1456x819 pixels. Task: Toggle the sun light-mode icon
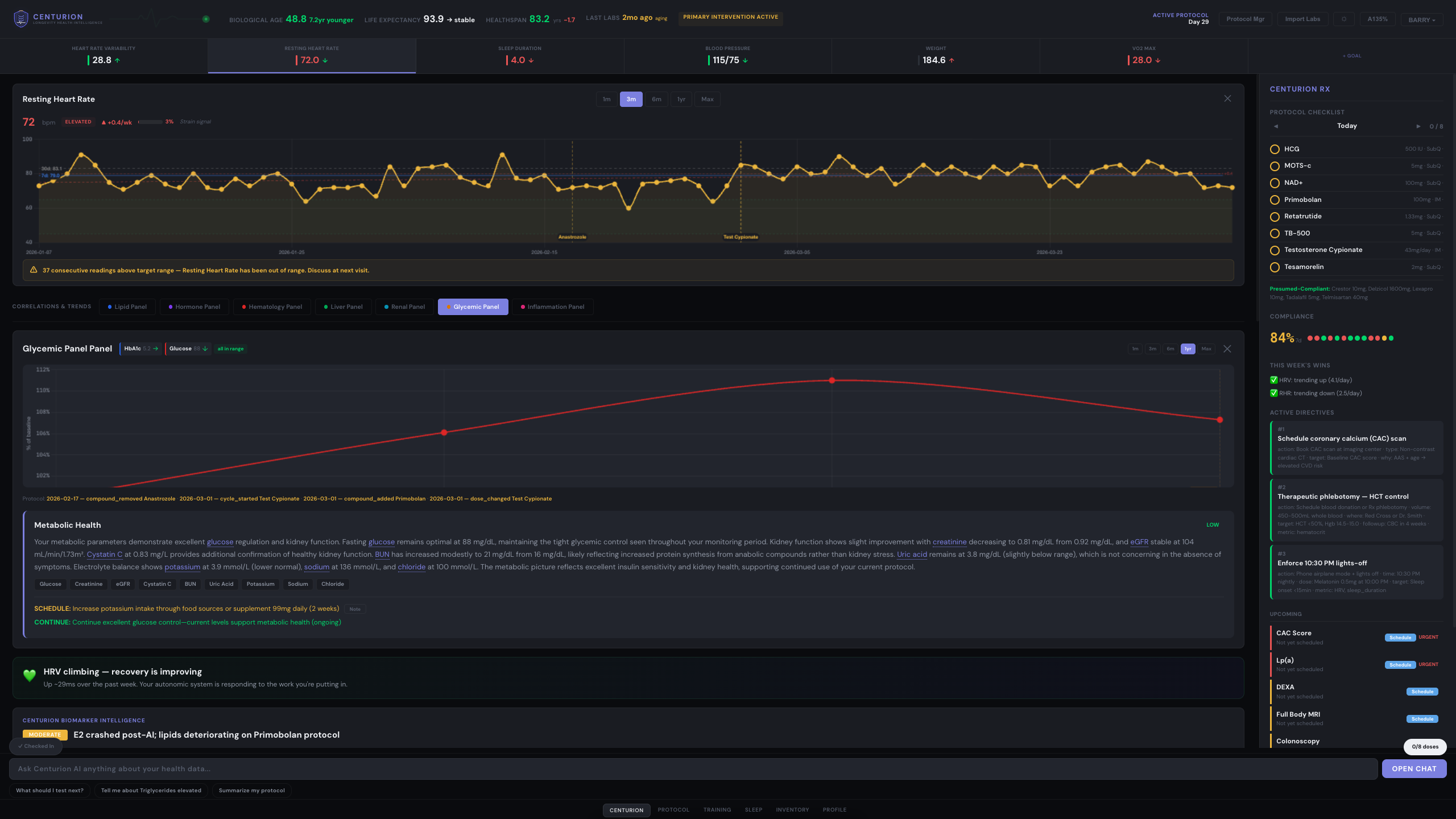[x=1344, y=19]
